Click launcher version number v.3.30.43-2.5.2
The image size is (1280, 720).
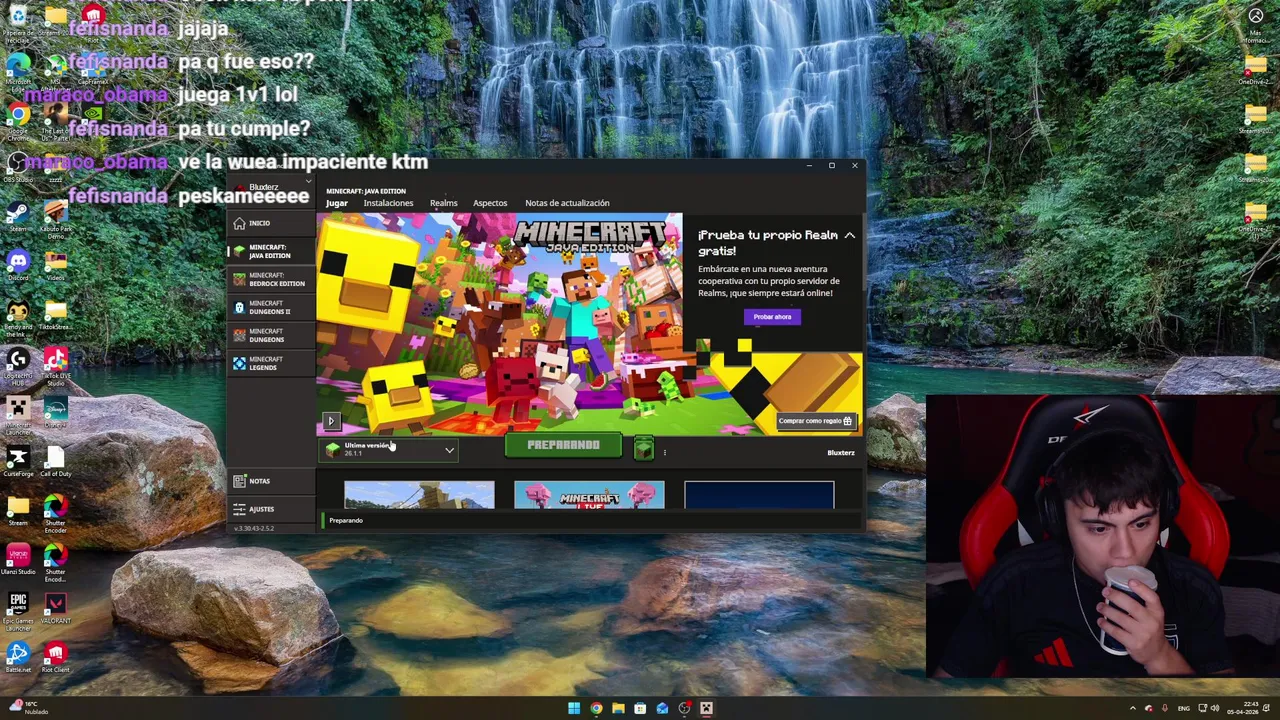pyautogui.click(x=254, y=528)
